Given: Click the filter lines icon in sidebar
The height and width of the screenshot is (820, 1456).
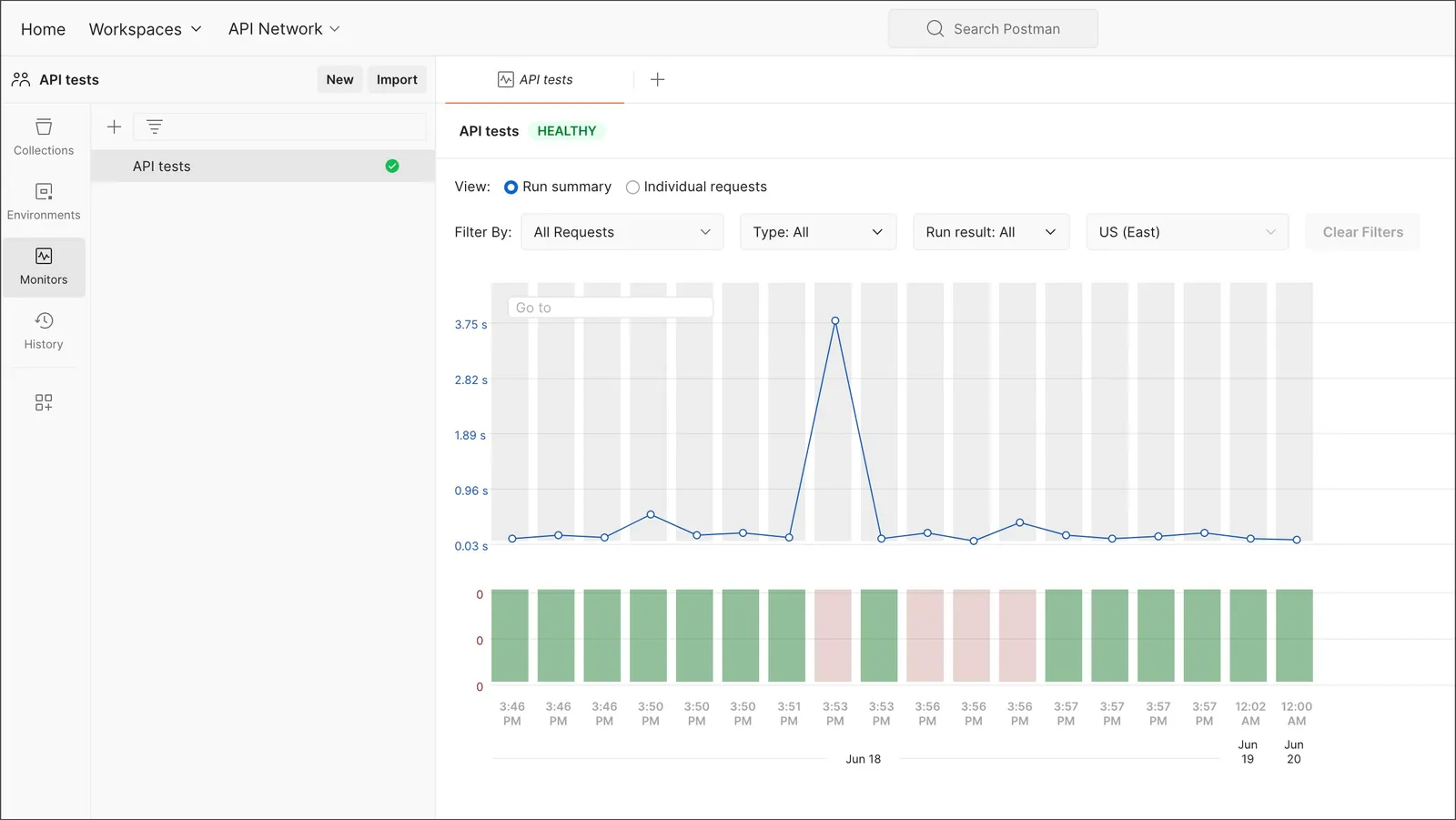Looking at the screenshot, I should (x=155, y=127).
